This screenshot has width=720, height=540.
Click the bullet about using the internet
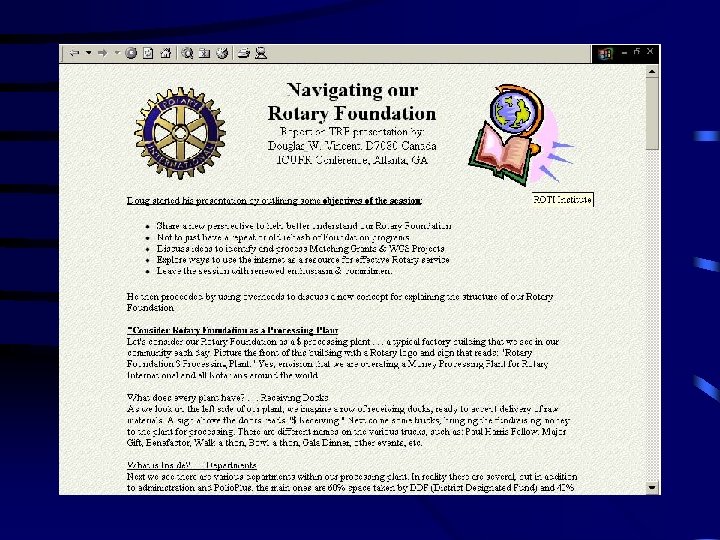pos(303,259)
